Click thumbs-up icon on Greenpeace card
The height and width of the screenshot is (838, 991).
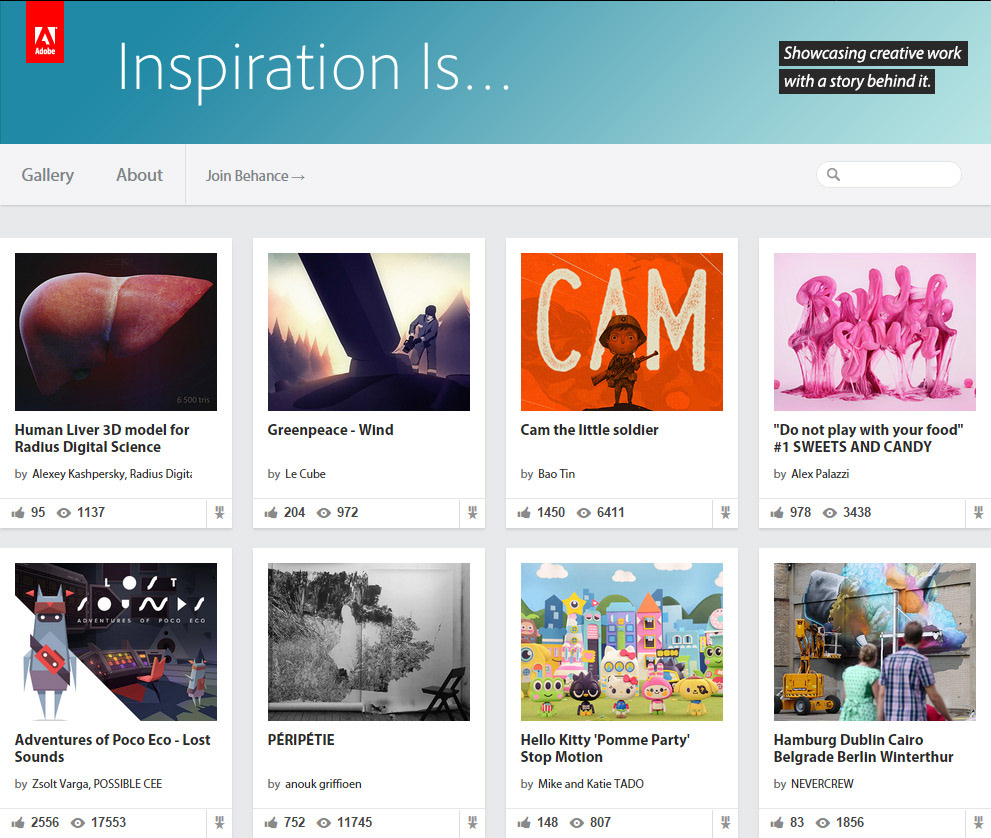[271, 513]
